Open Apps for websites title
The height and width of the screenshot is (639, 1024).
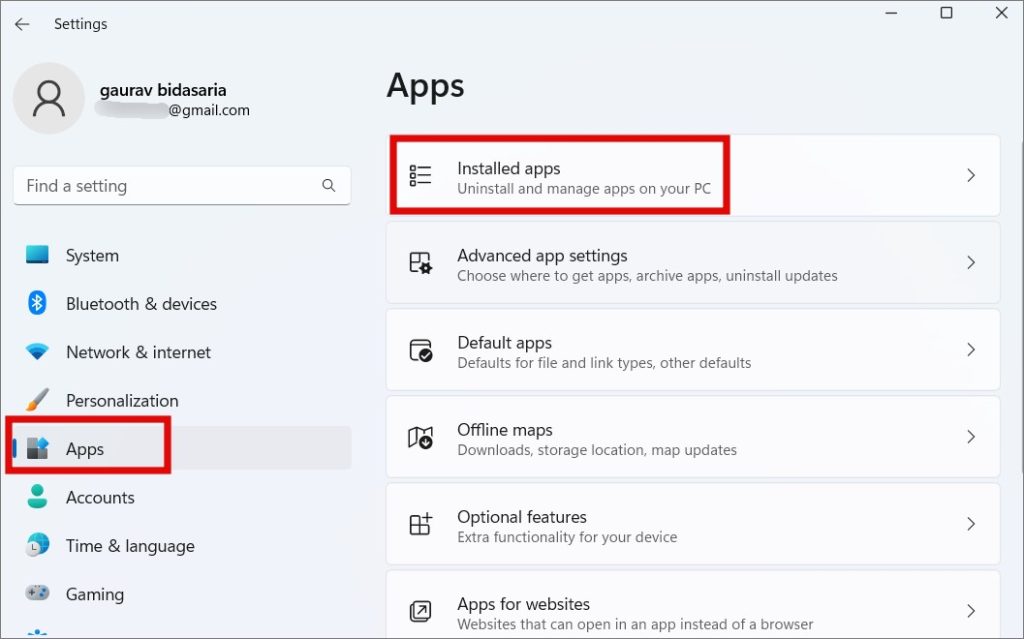click(x=523, y=604)
